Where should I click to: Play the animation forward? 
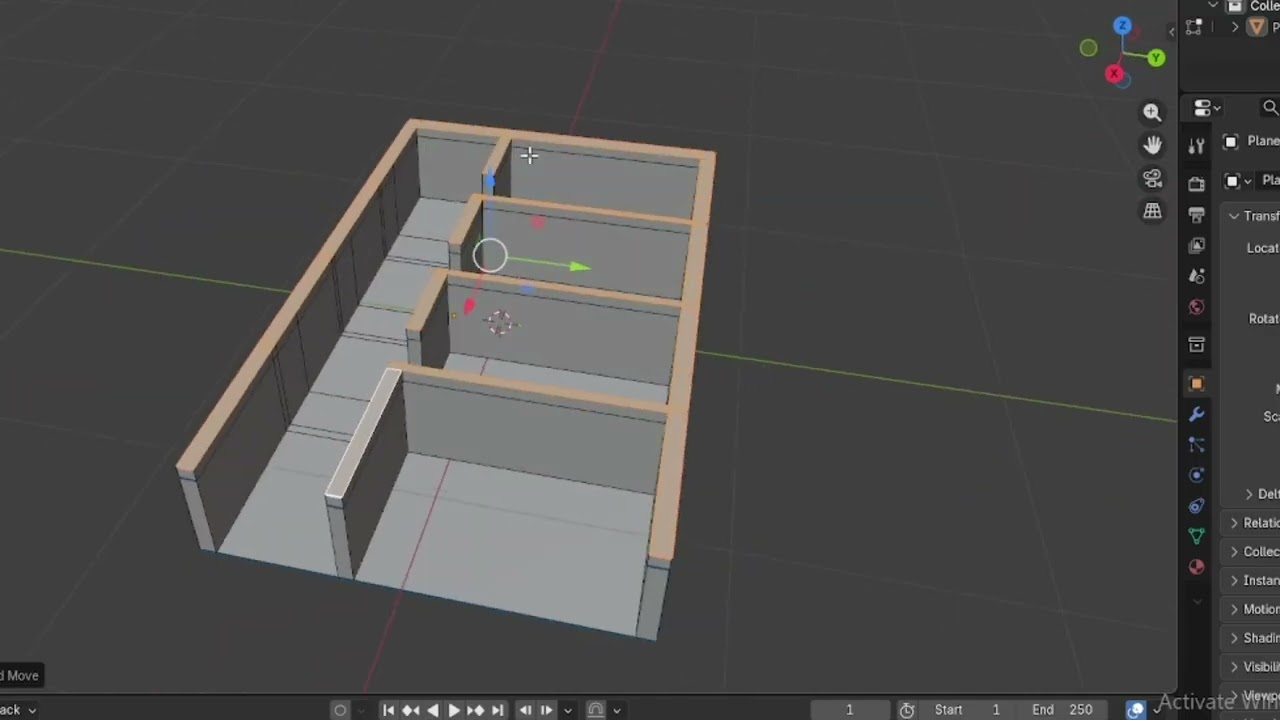coord(454,710)
